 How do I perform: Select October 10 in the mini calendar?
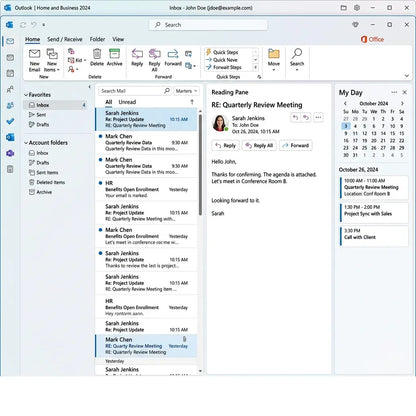393,126
